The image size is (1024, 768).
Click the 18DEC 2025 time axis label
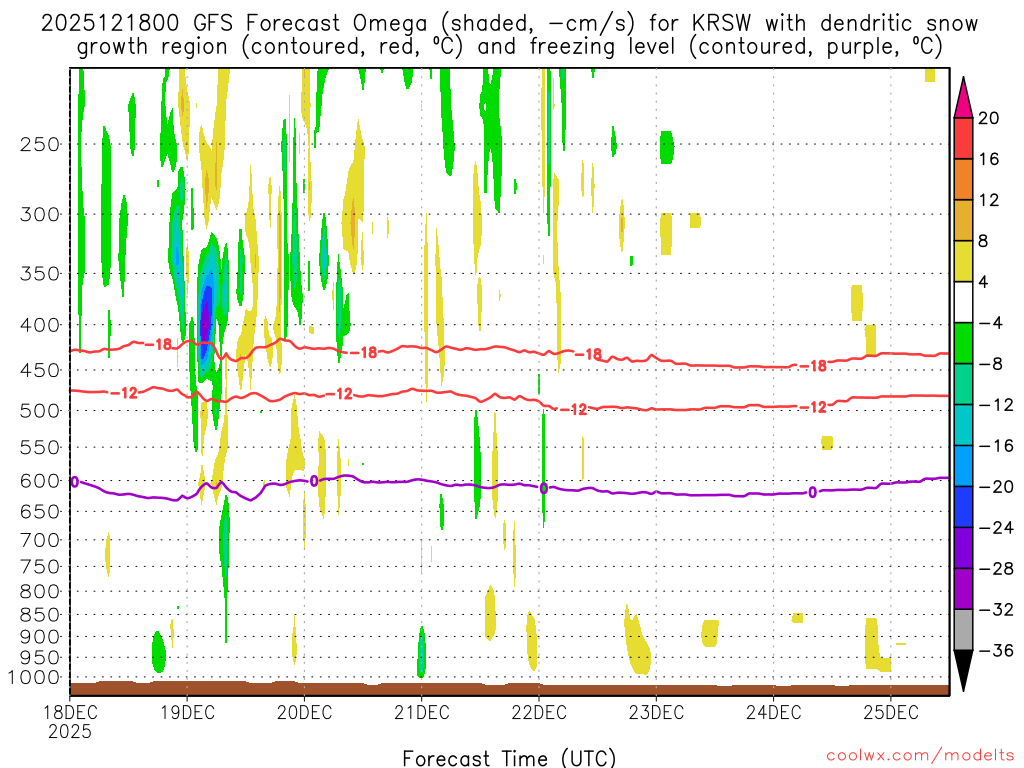[70, 722]
